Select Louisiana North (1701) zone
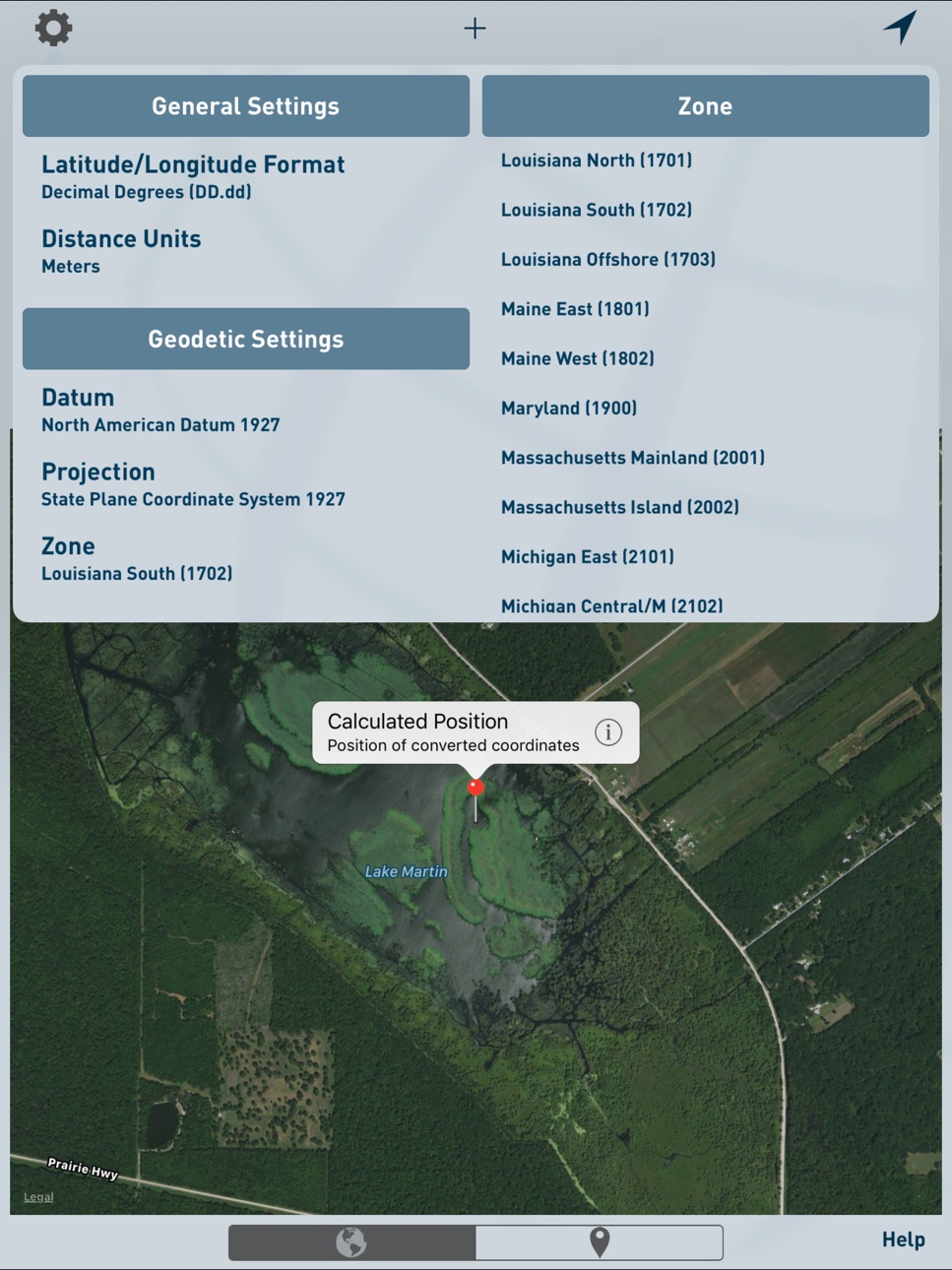This screenshot has width=952, height=1270. [x=597, y=160]
